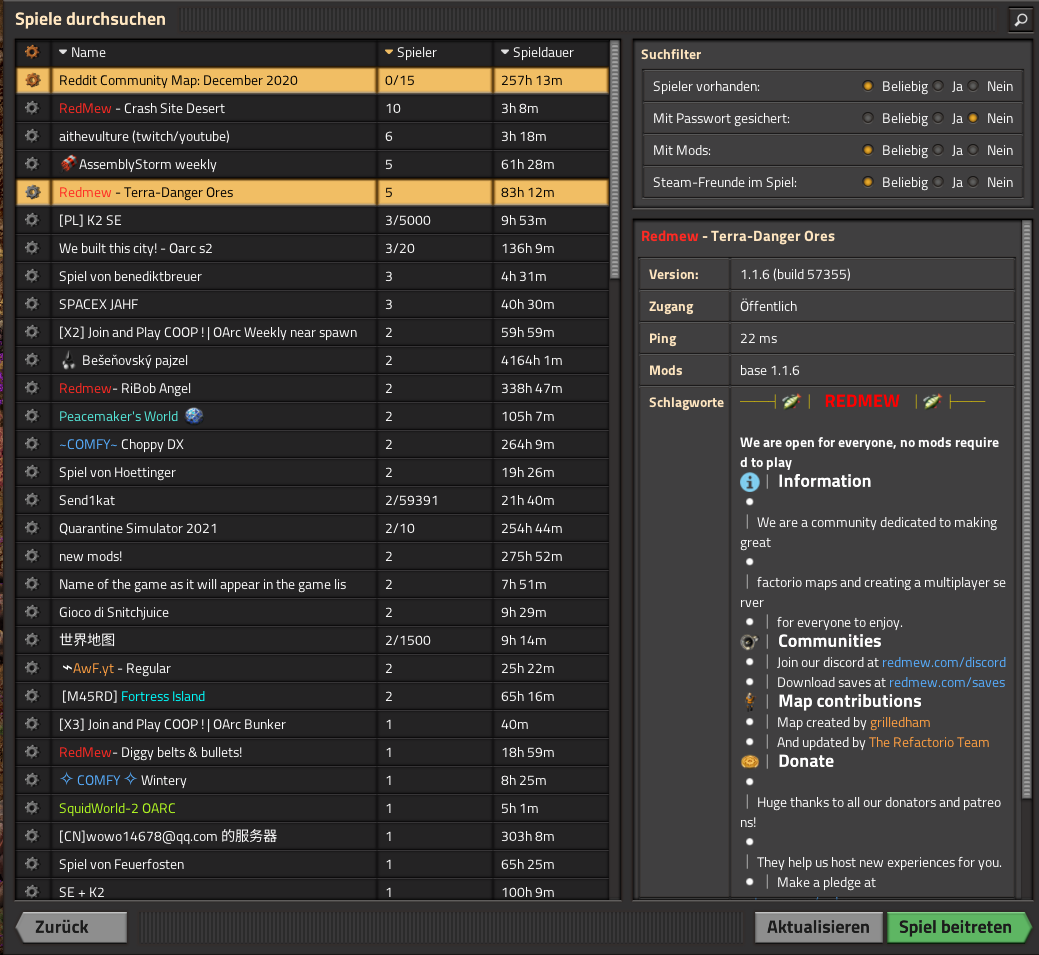Click the search magnifier icon
Screen dimensions: 1039x955
[x=1020, y=19]
